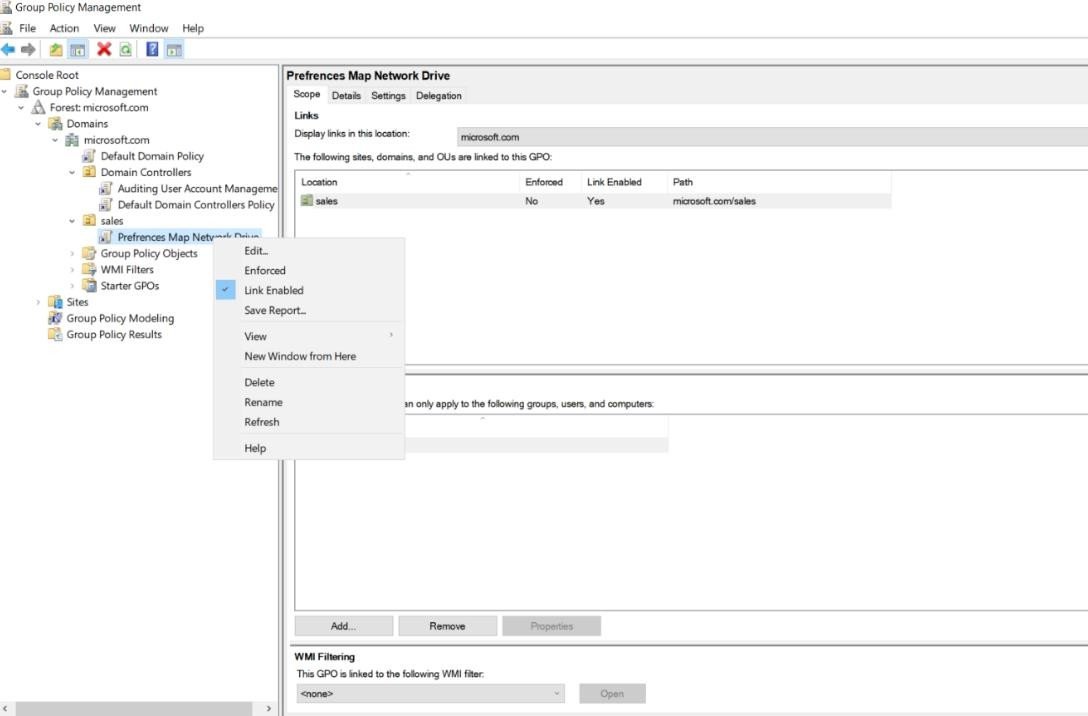
Task: Switch to the Settings tab
Action: pyautogui.click(x=388, y=96)
